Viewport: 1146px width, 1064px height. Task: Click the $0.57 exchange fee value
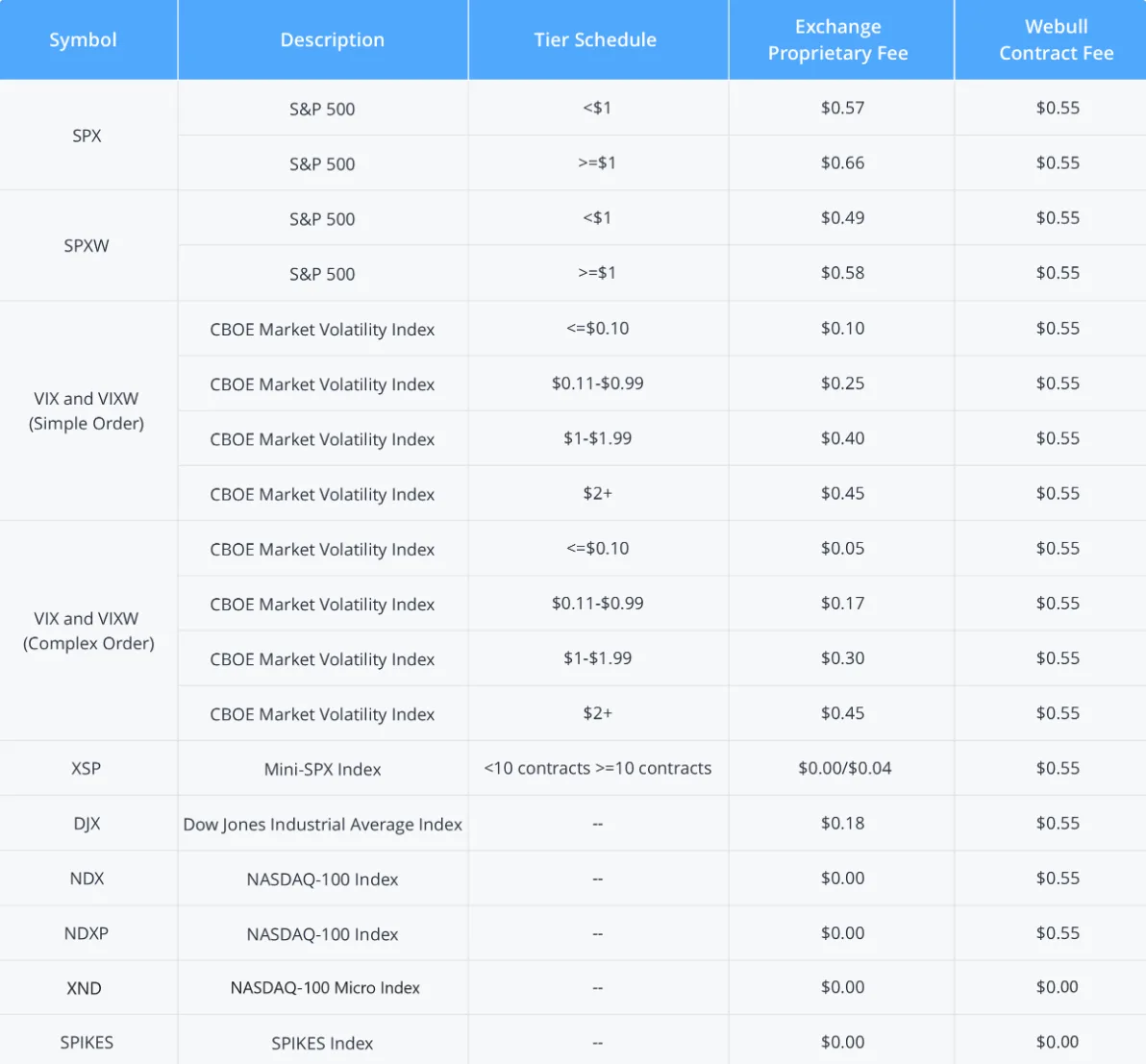(x=843, y=109)
